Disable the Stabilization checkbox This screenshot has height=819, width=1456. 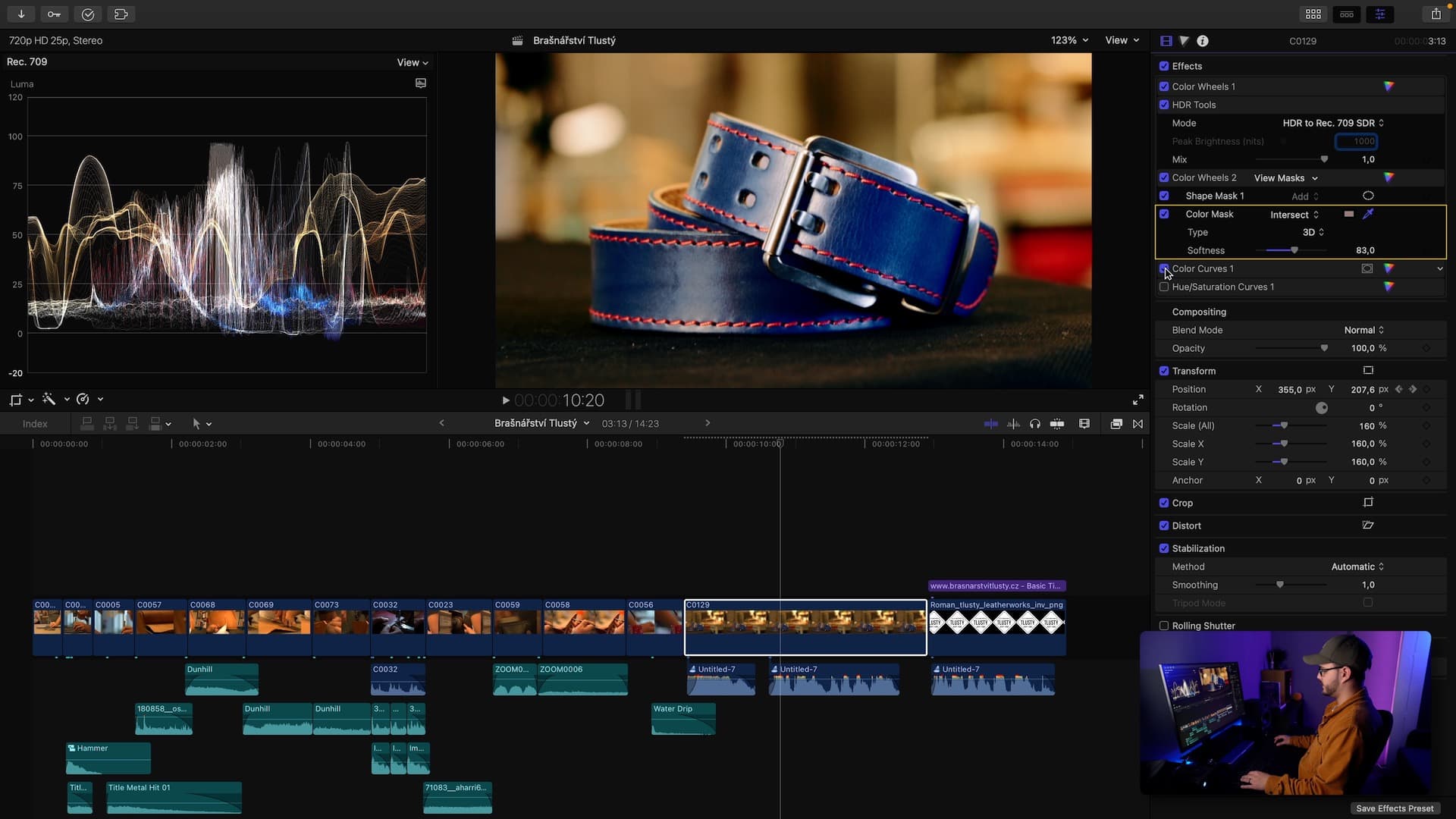coord(1164,548)
